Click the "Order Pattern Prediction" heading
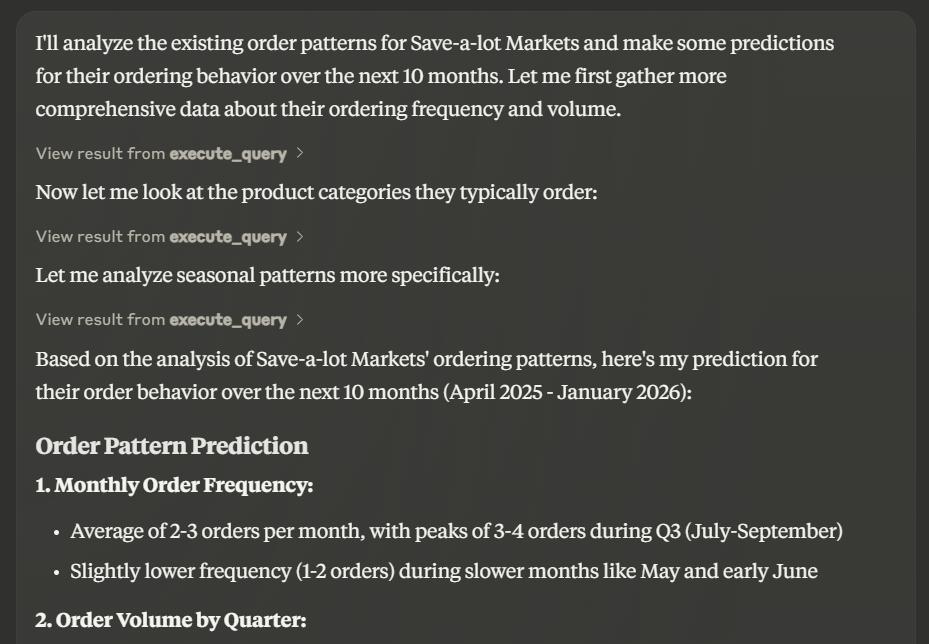929x644 pixels. click(172, 446)
